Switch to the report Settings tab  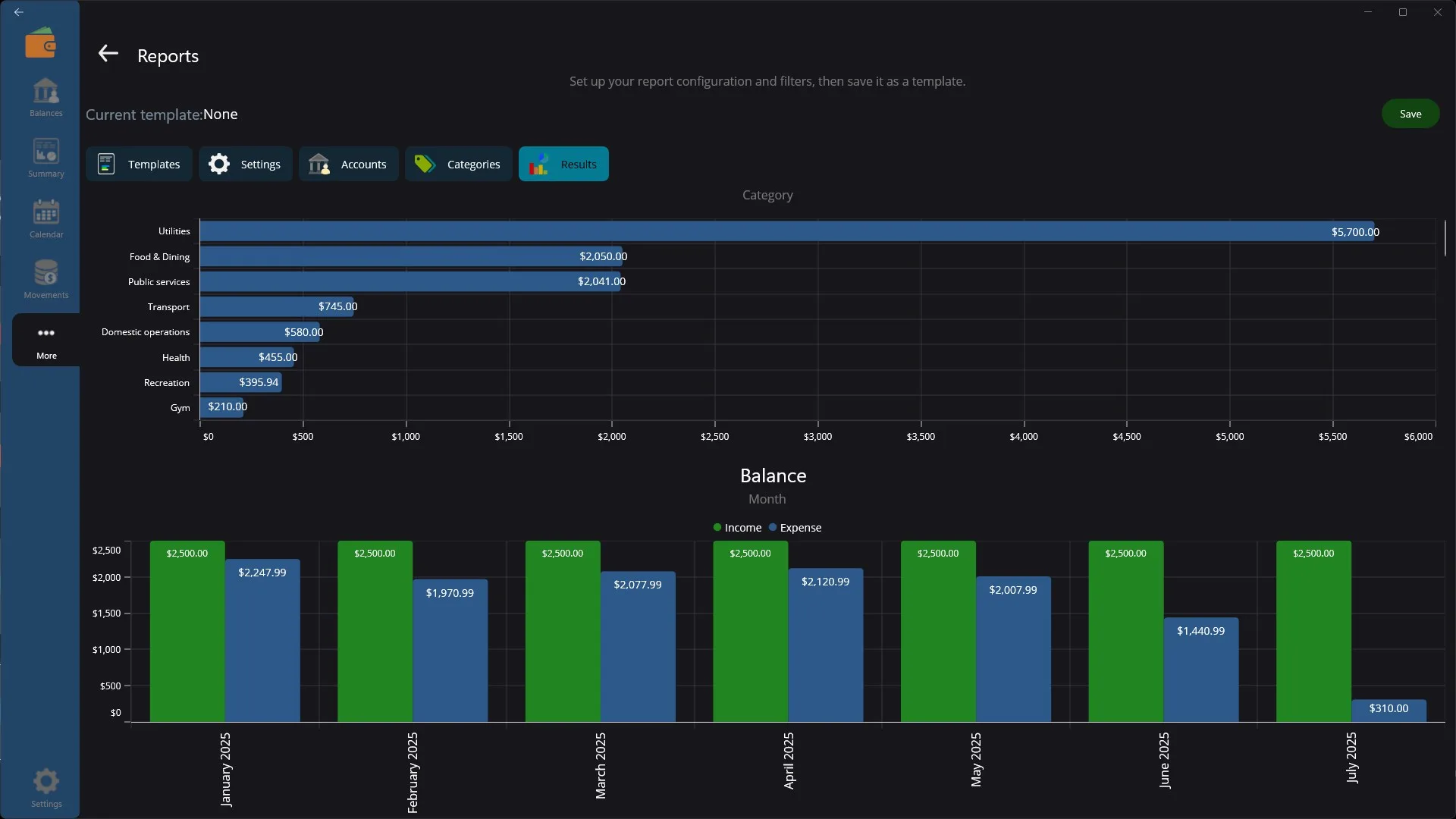(x=245, y=164)
